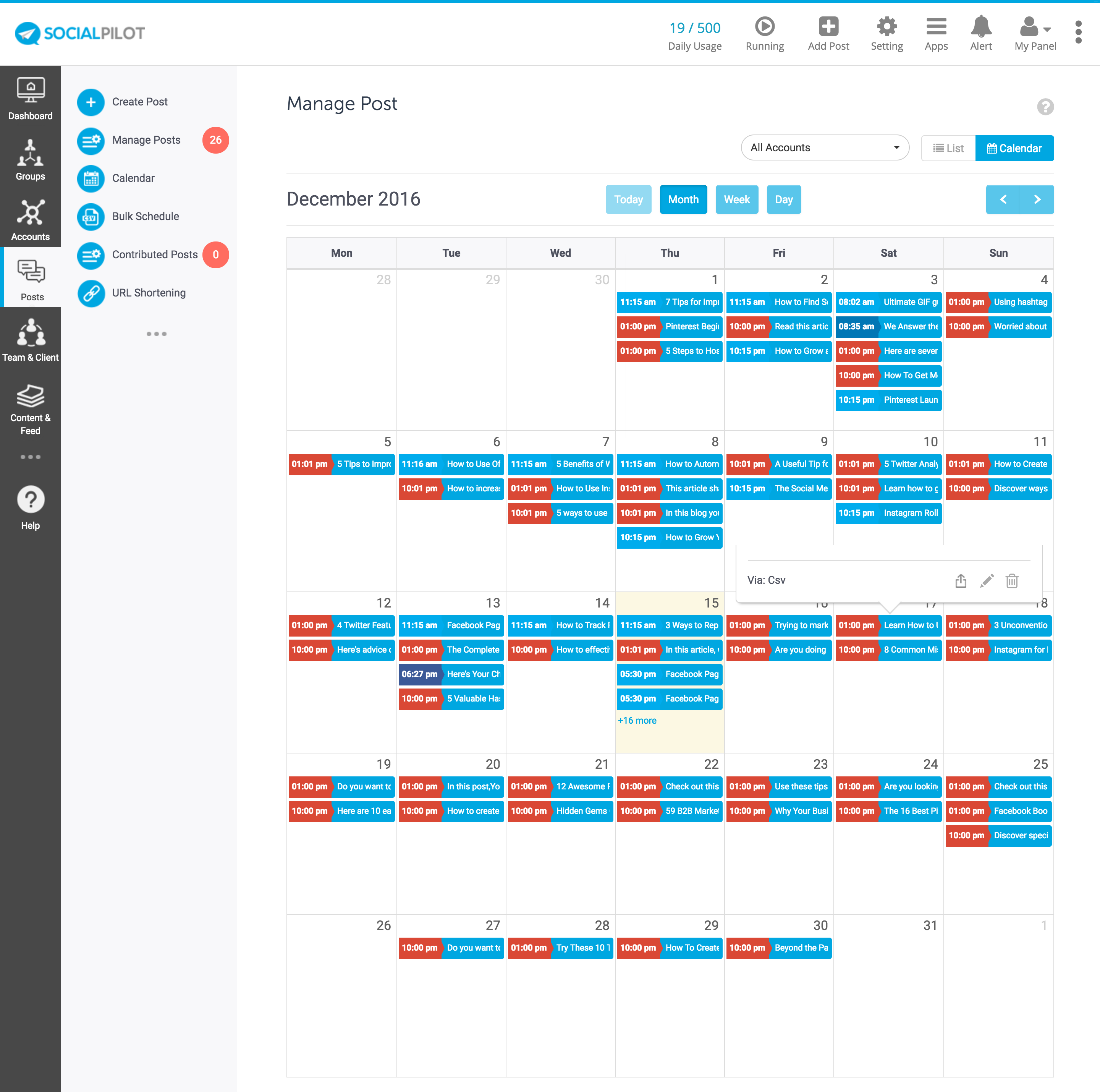
Task: Open Team & Client navigation item
Action: coord(30,340)
